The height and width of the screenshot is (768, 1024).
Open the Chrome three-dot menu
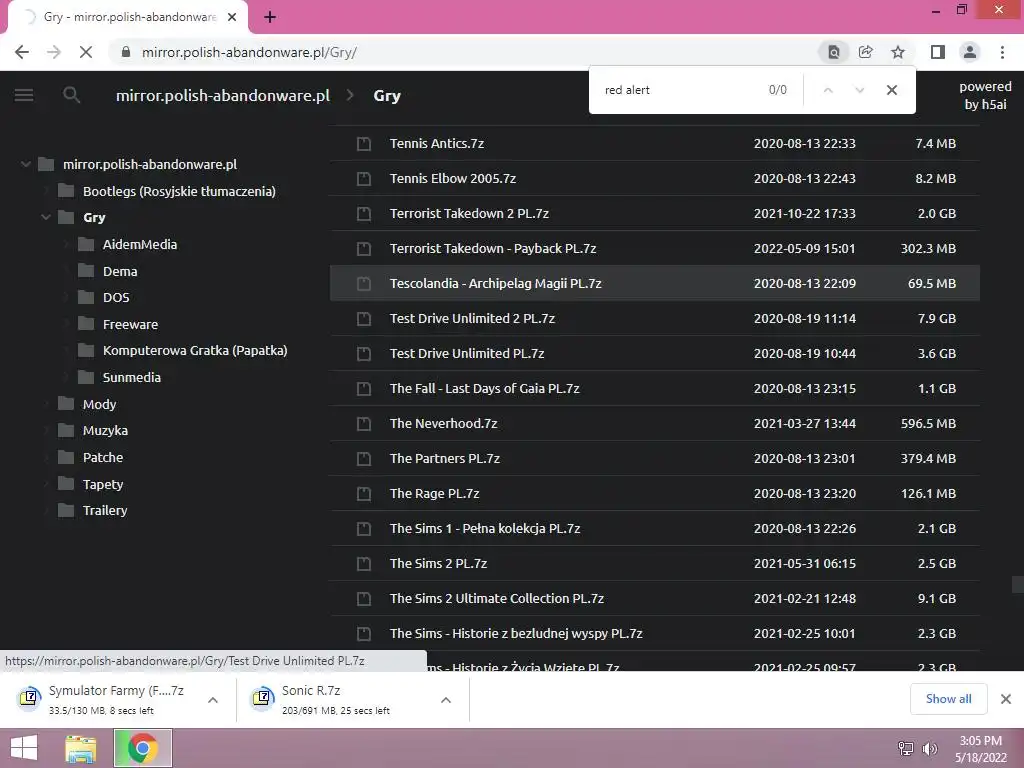coord(1002,52)
